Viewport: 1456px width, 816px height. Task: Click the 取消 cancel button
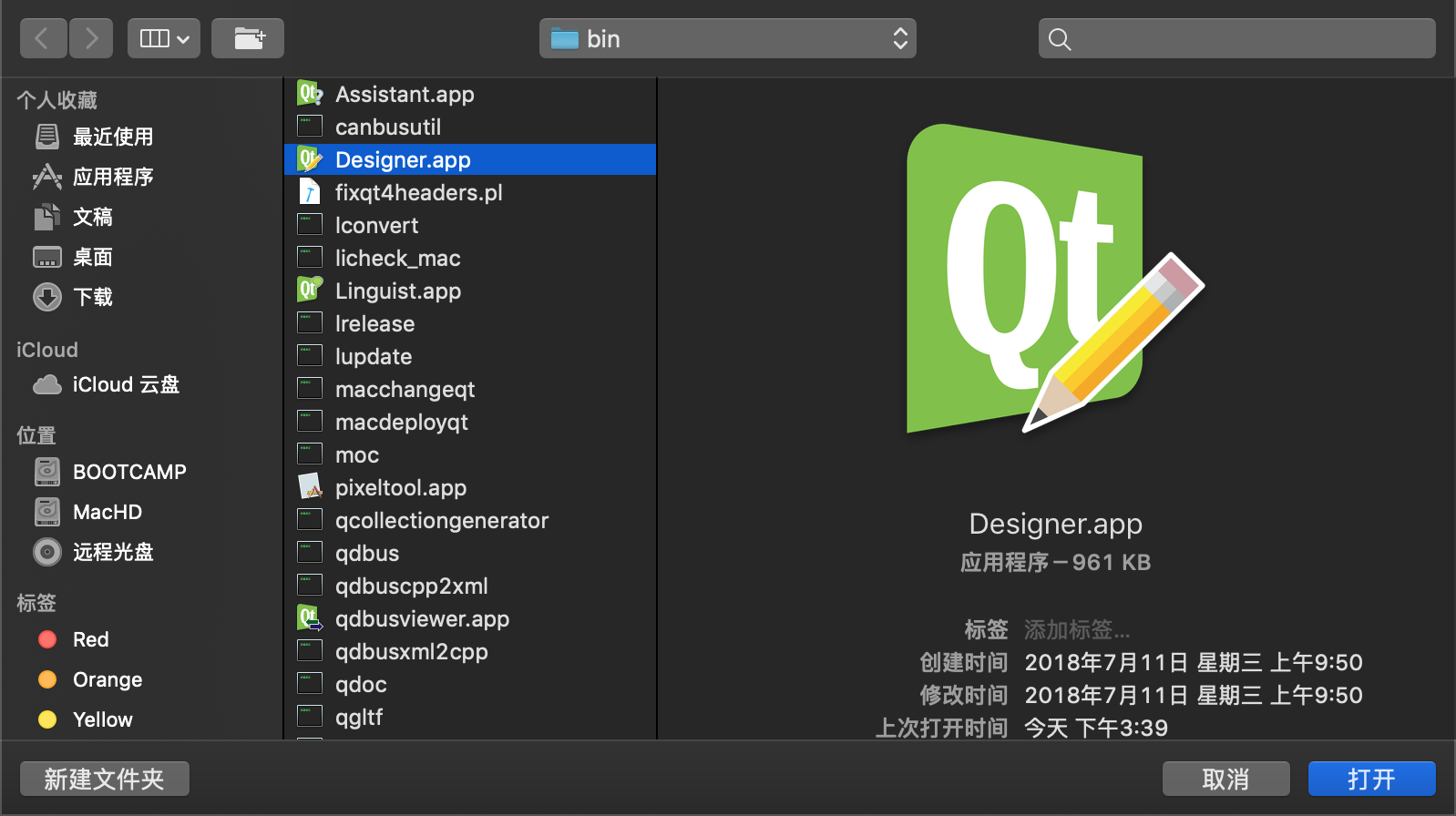coord(1225,779)
